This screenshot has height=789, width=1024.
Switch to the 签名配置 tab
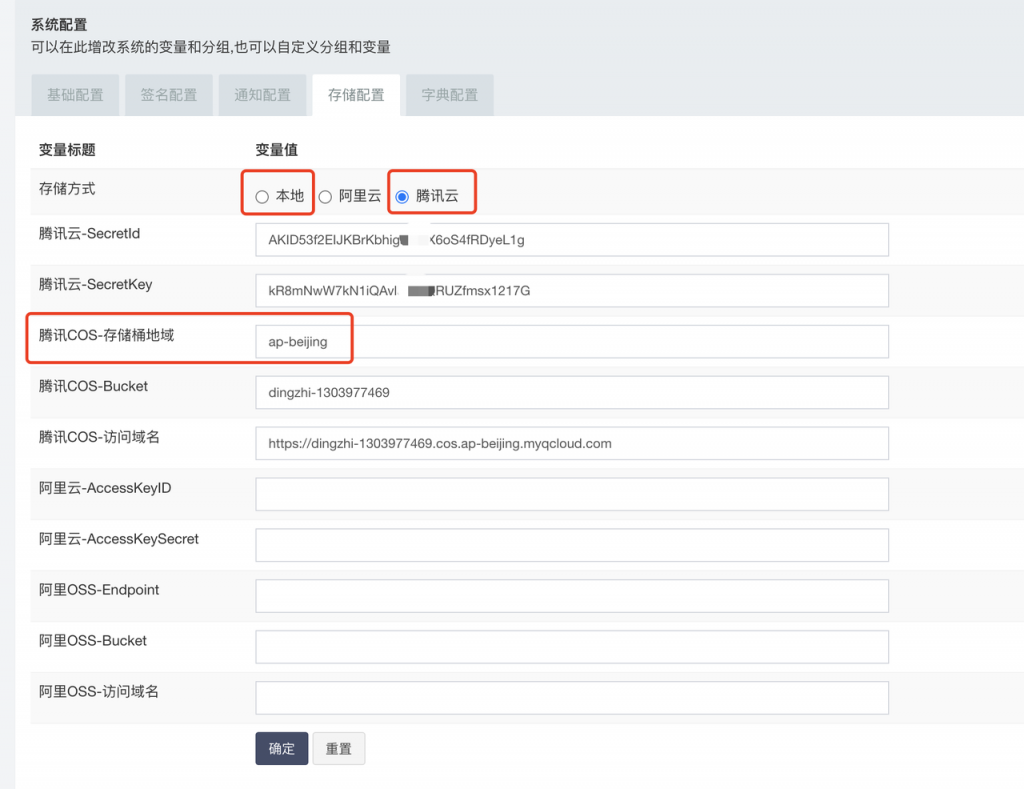coord(168,95)
